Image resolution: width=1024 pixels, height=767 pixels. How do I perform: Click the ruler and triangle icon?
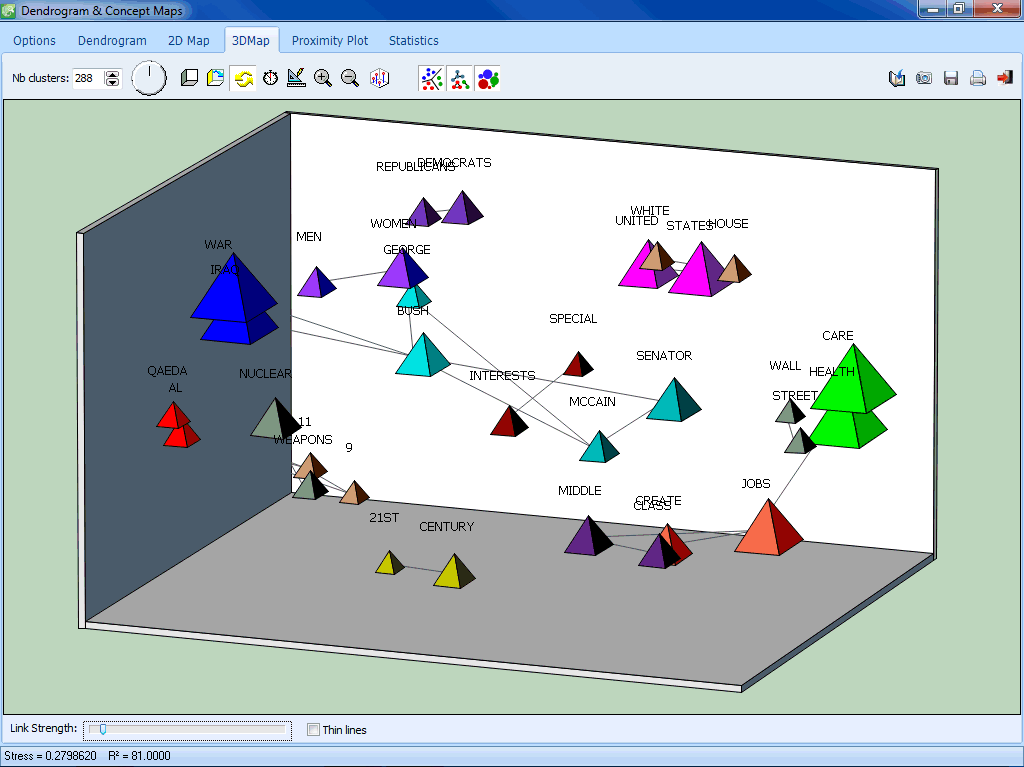tap(296, 78)
